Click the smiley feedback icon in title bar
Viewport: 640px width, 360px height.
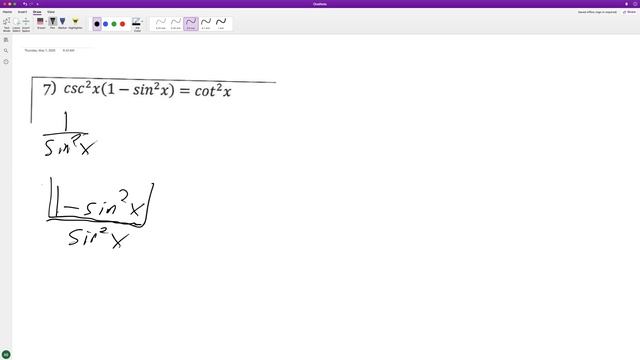tap(635, 4)
